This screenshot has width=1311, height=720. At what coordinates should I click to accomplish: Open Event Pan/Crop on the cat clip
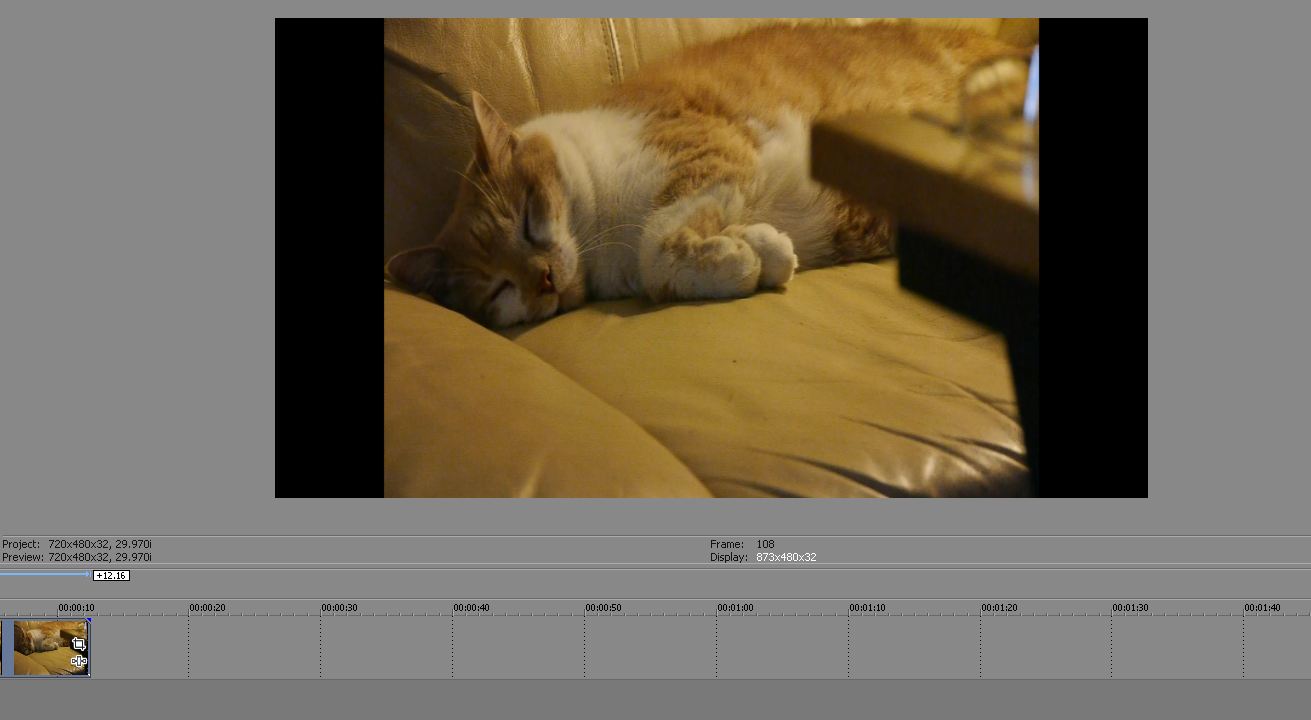79,645
